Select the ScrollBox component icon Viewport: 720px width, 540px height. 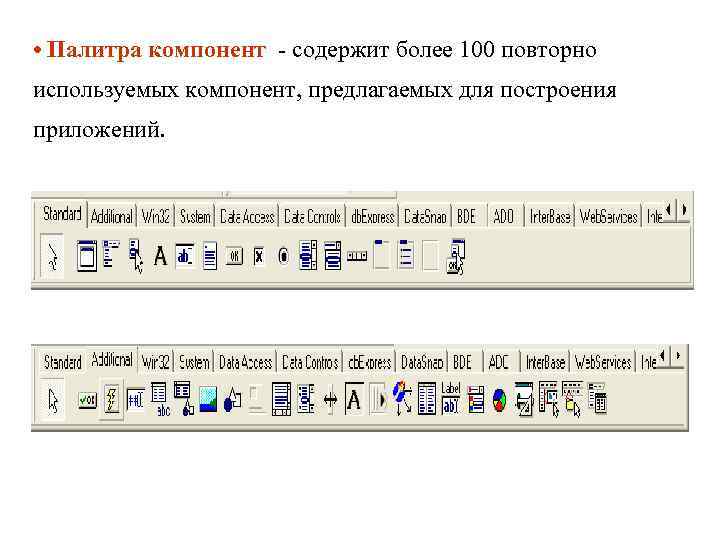281,399
